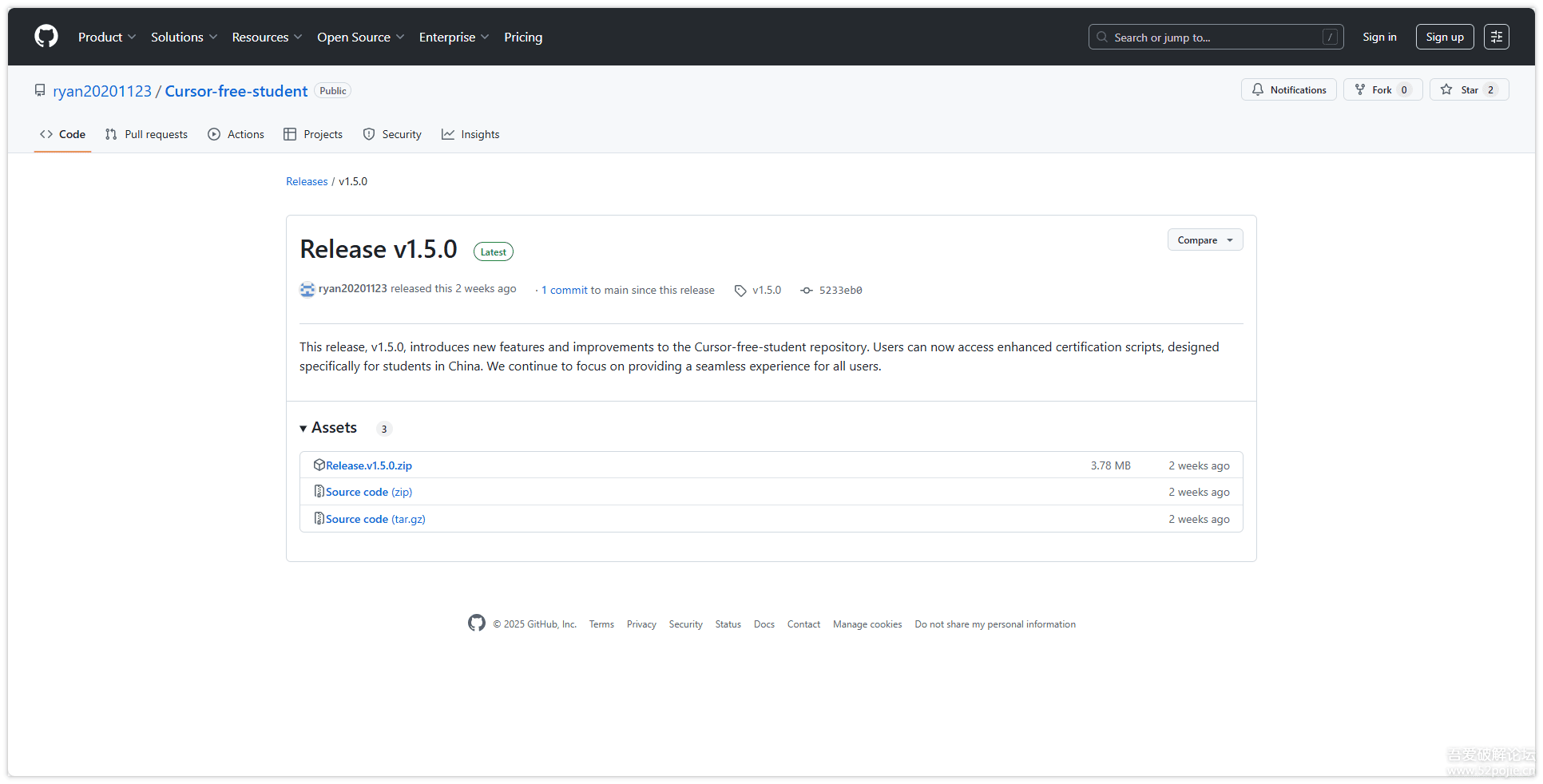
Task: Click the Fork repository icon
Action: pyautogui.click(x=1360, y=90)
